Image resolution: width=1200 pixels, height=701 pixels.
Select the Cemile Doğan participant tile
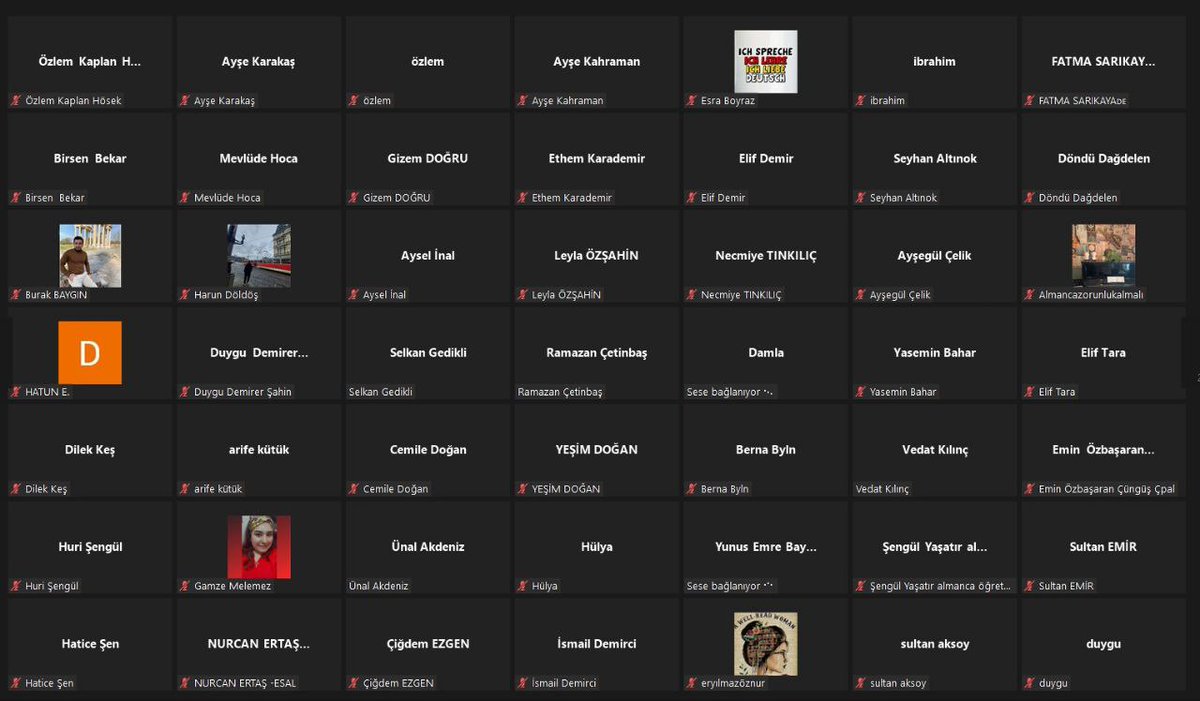point(428,450)
